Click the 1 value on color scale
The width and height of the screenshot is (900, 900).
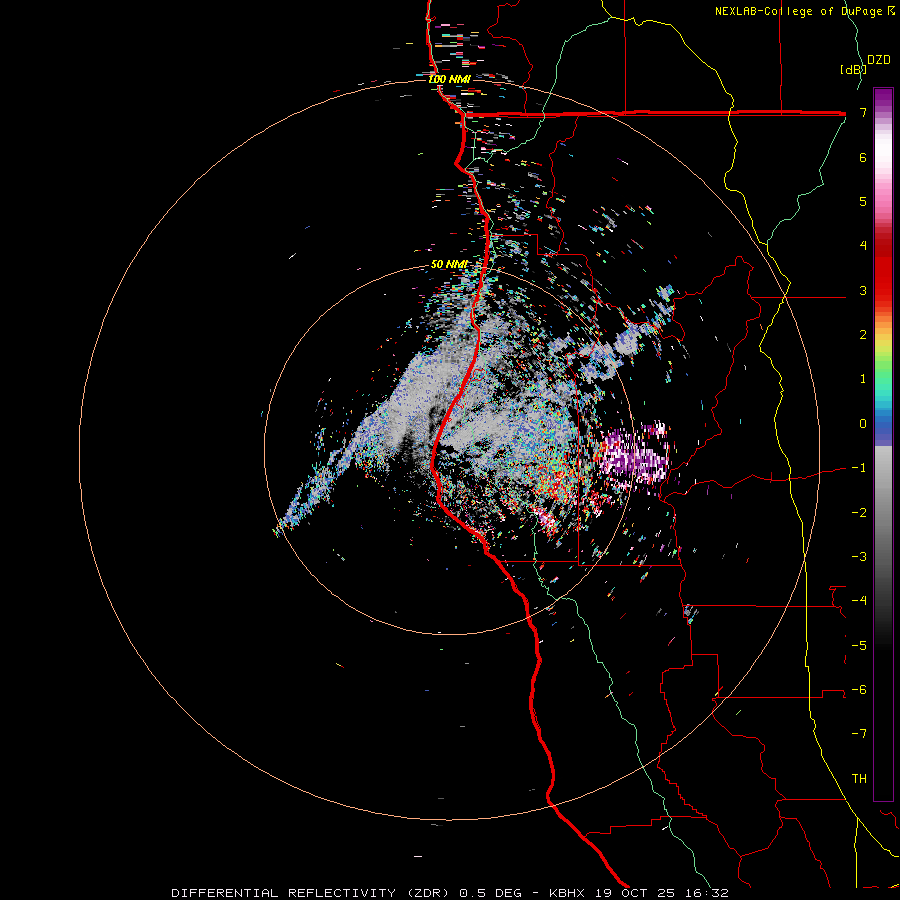(863, 379)
